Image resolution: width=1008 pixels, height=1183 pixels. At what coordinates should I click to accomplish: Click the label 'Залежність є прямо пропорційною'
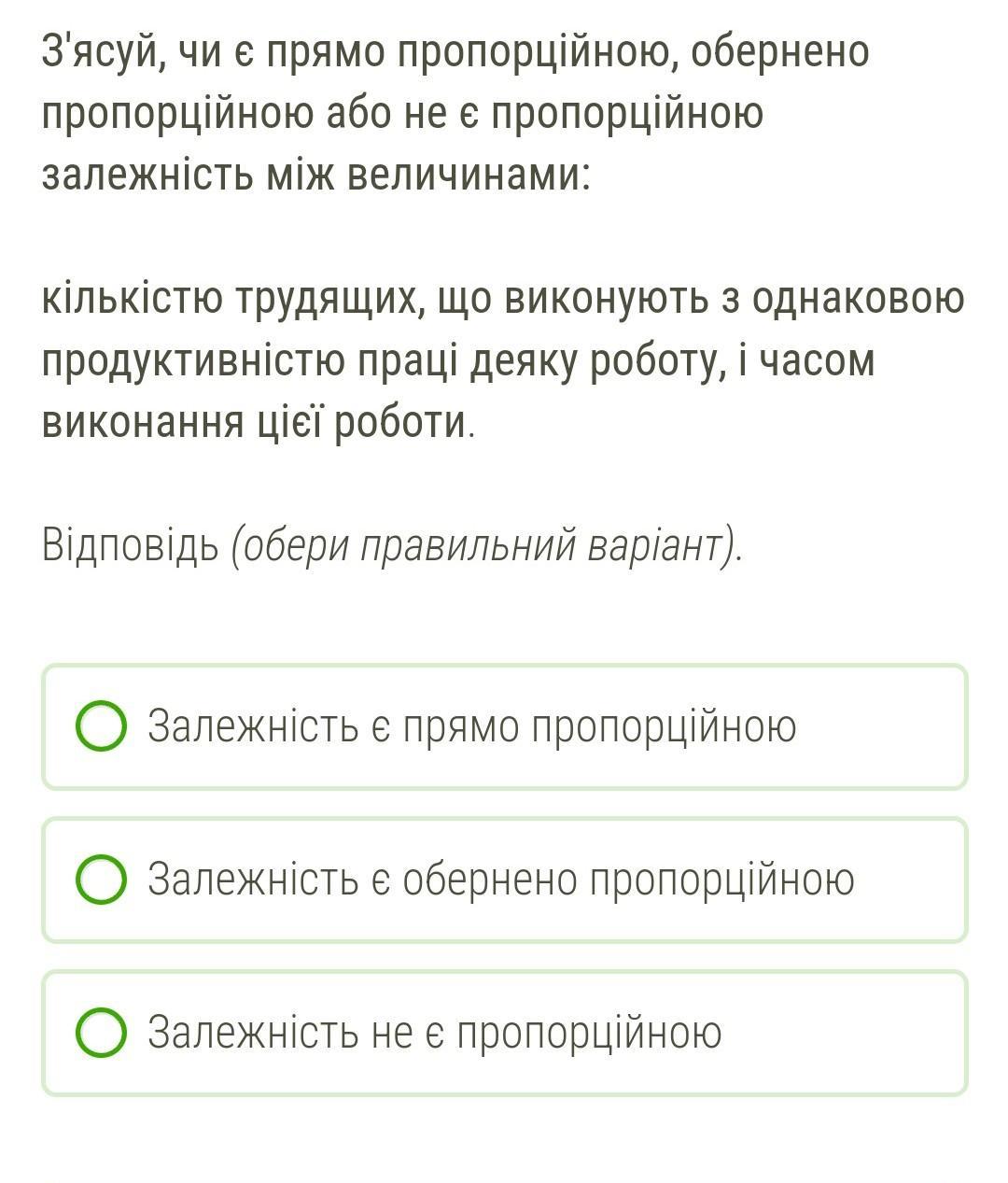click(x=472, y=727)
